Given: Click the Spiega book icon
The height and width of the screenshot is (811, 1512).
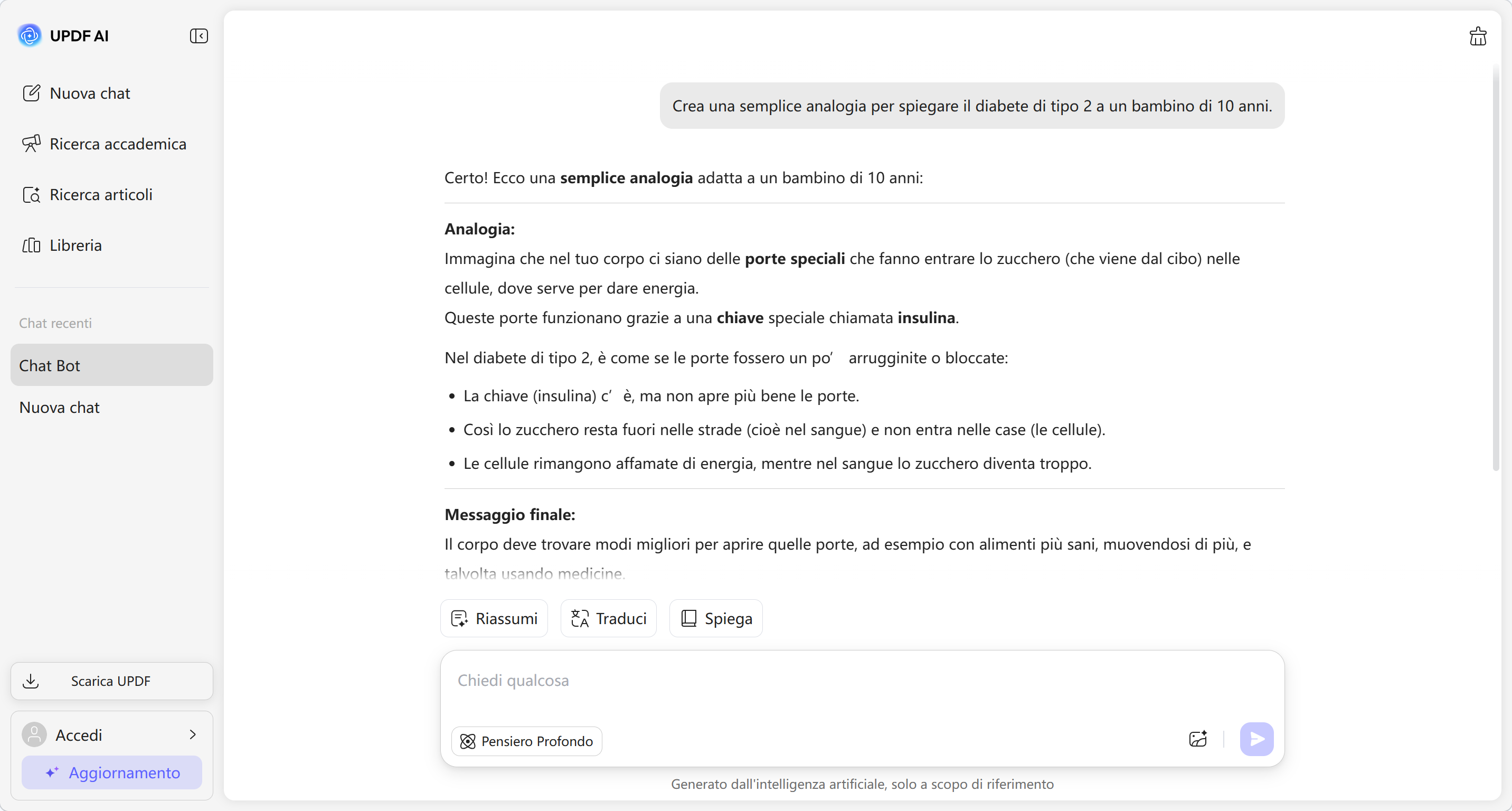Looking at the screenshot, I should [688, 618].
